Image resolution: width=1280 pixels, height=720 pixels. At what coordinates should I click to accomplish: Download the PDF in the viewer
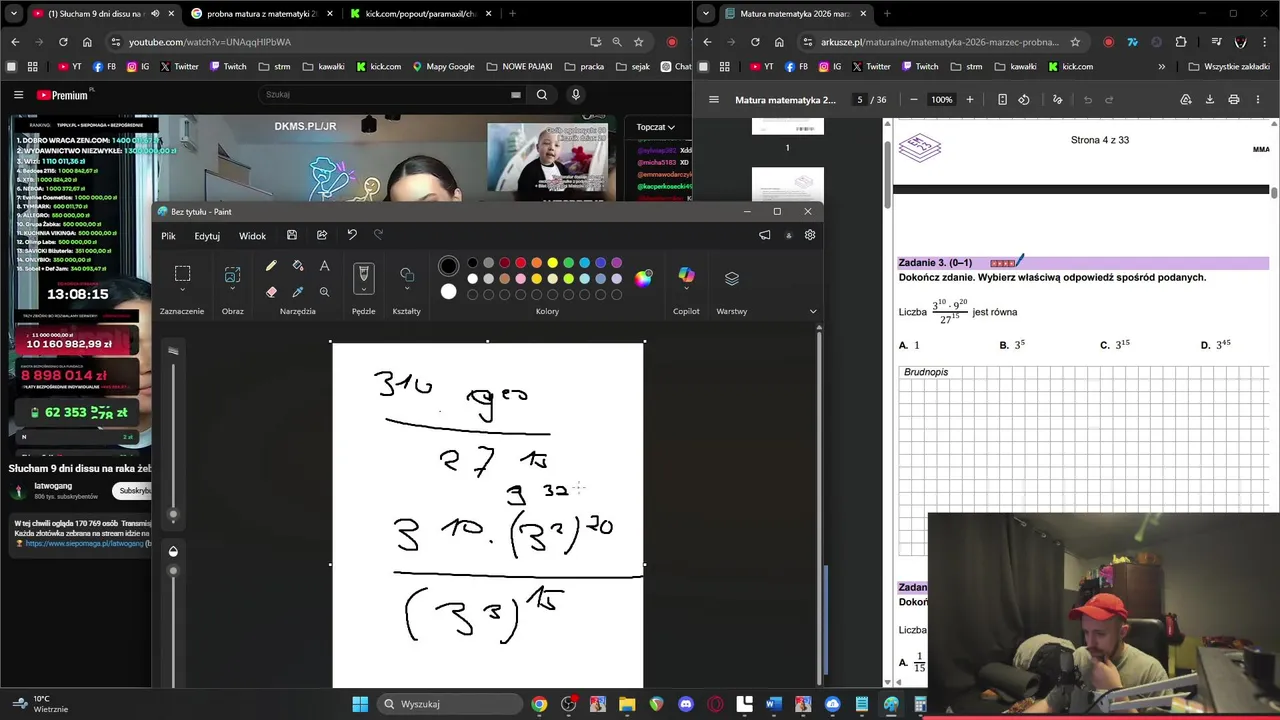[x=1209, y=100]
